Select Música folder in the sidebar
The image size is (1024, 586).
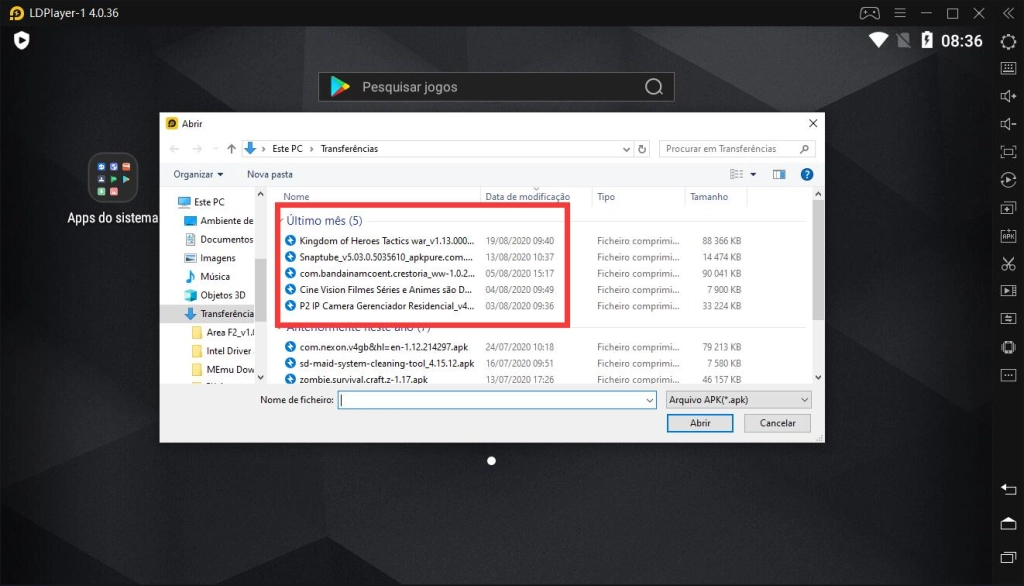[214, 276]
